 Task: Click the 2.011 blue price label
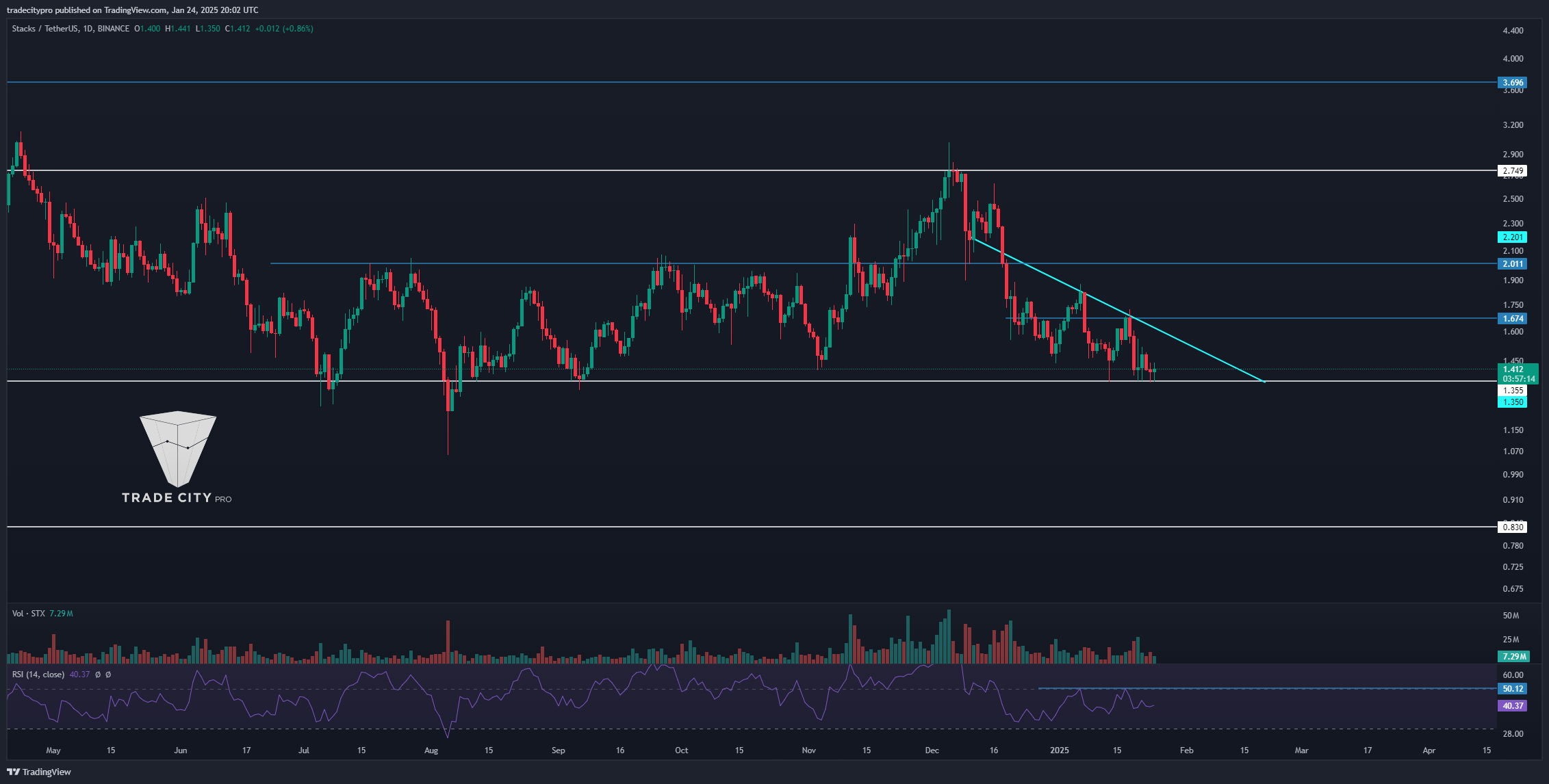[1512, 264]
